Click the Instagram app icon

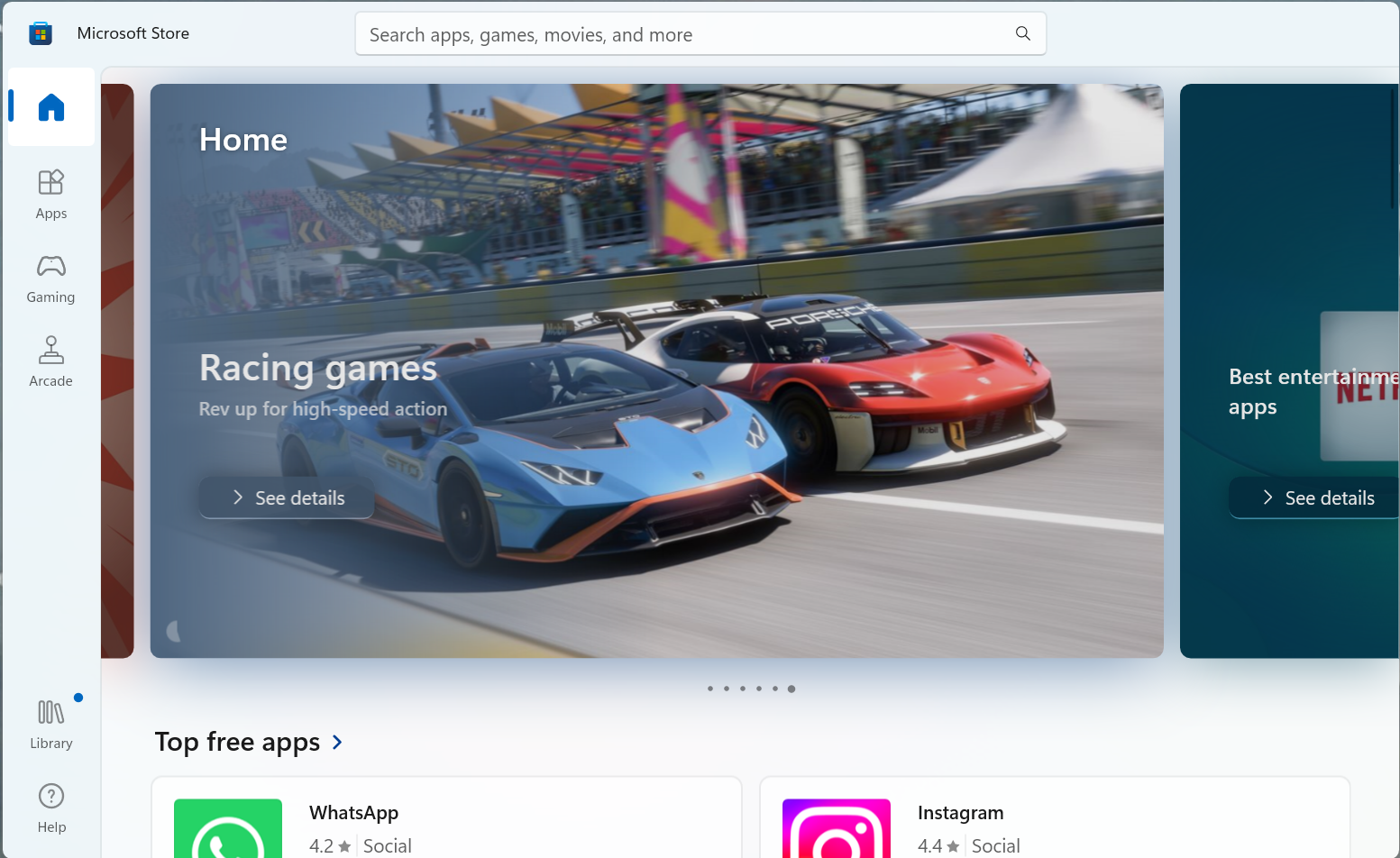[837, 829]
